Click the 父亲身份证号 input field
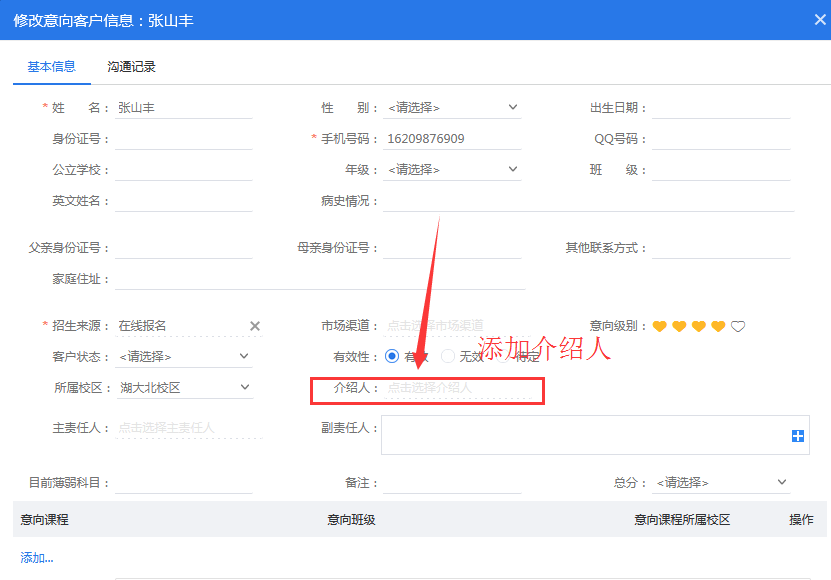This screenshot has height=580, width=831. (x=184, y=248)
